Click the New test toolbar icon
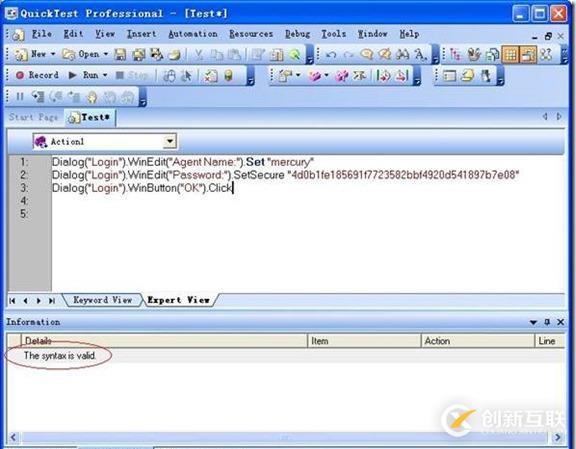The height and width of the screenshot is (449, 576). [x=21, y=54]
